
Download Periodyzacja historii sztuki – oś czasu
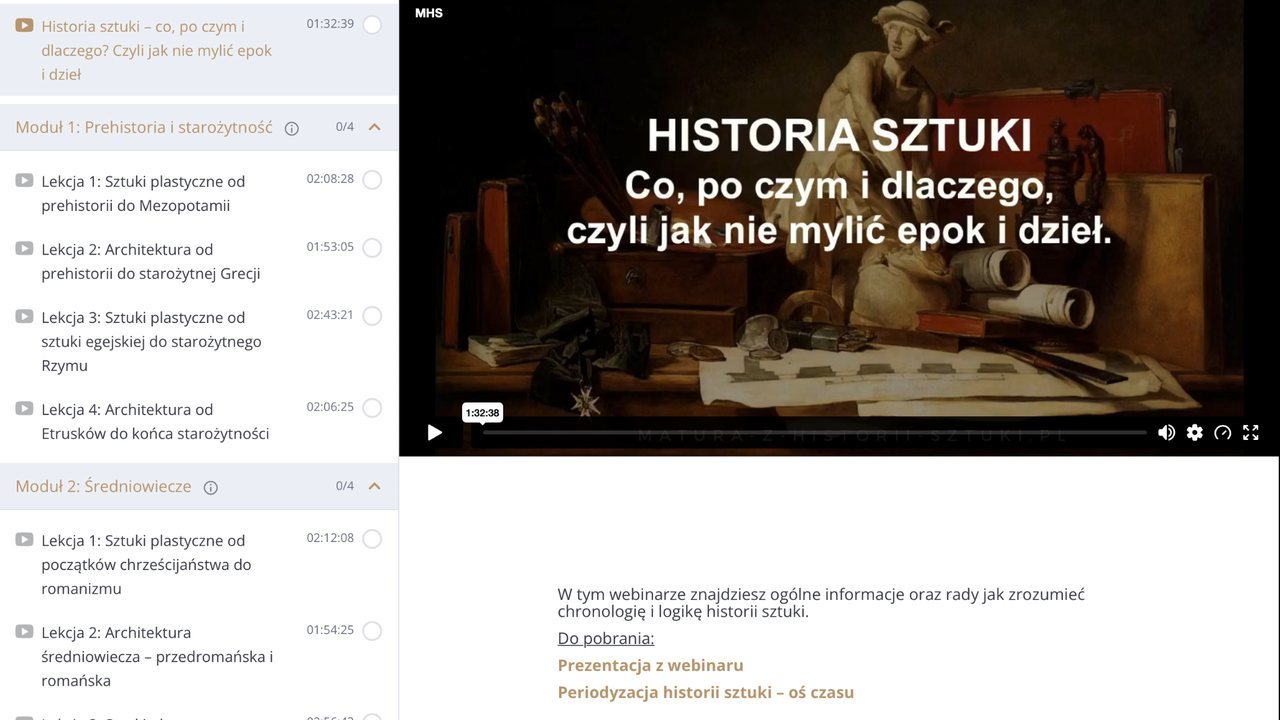click(705, 692)
